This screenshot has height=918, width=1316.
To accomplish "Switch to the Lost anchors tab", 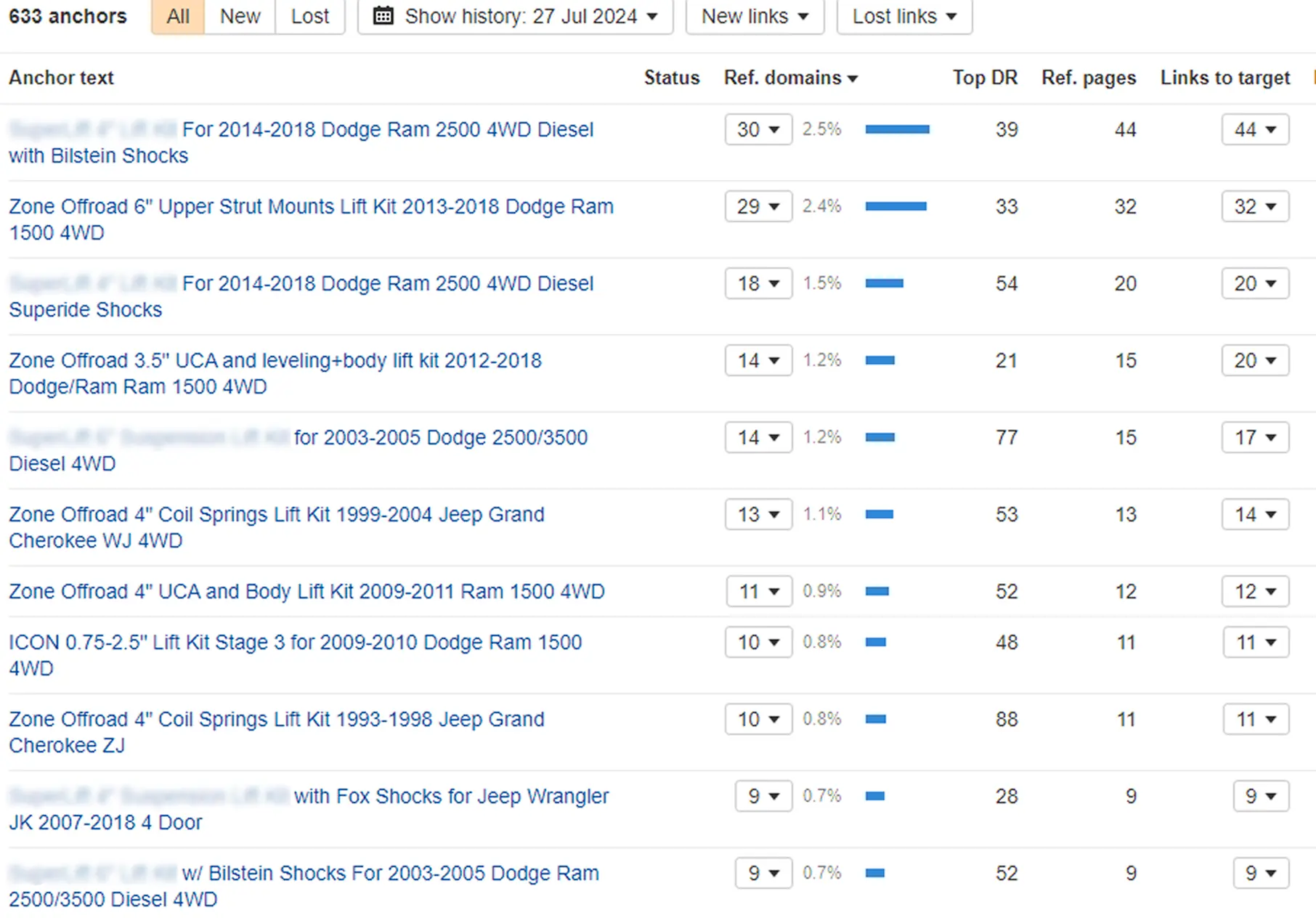I will point(310,16).
